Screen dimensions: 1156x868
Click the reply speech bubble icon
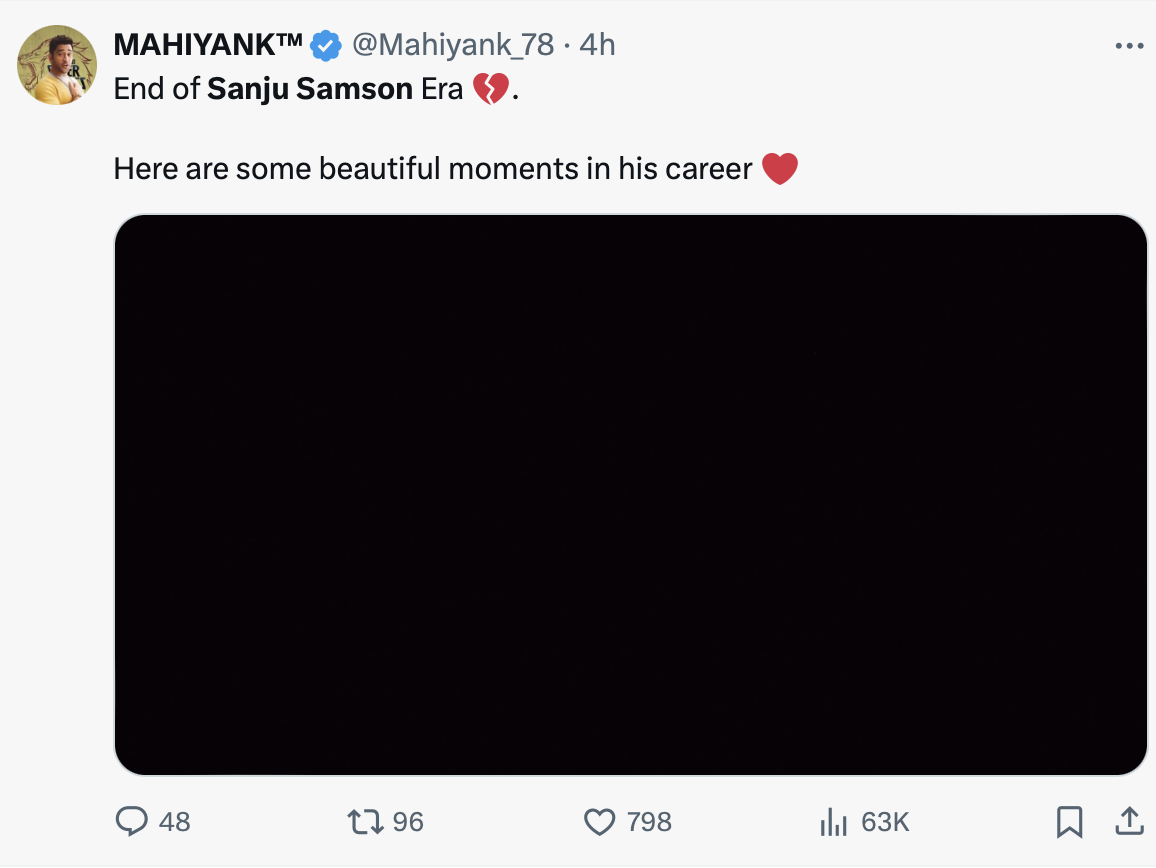point(132,822)
